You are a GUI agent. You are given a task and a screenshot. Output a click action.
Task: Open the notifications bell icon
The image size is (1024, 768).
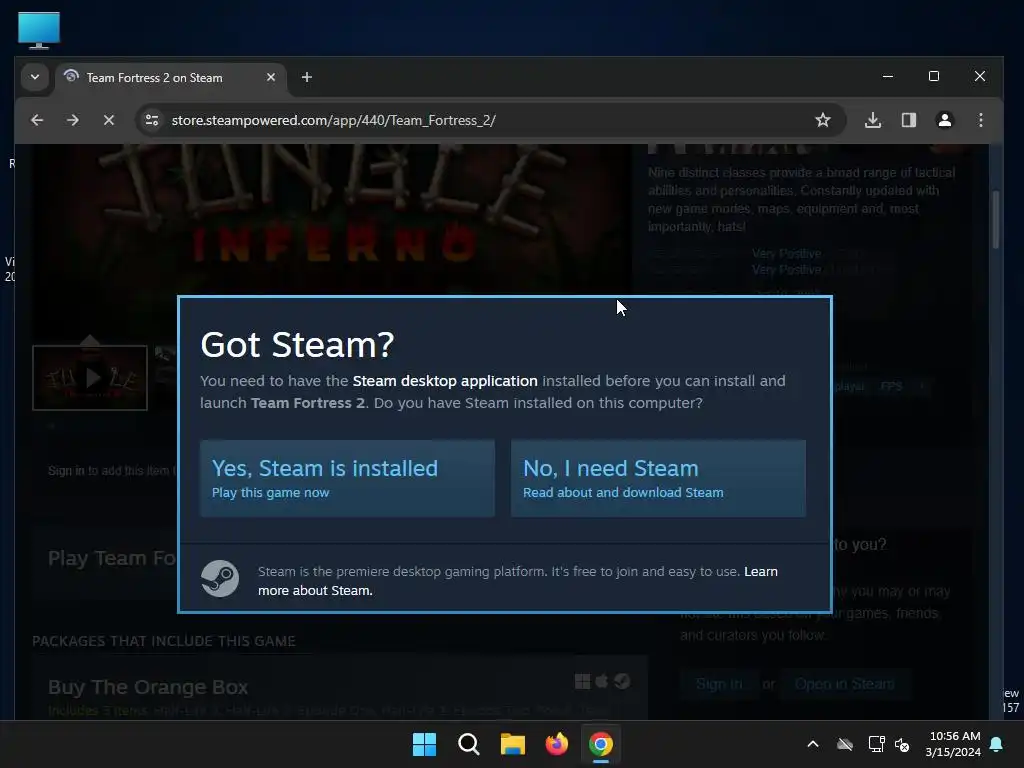997,744
